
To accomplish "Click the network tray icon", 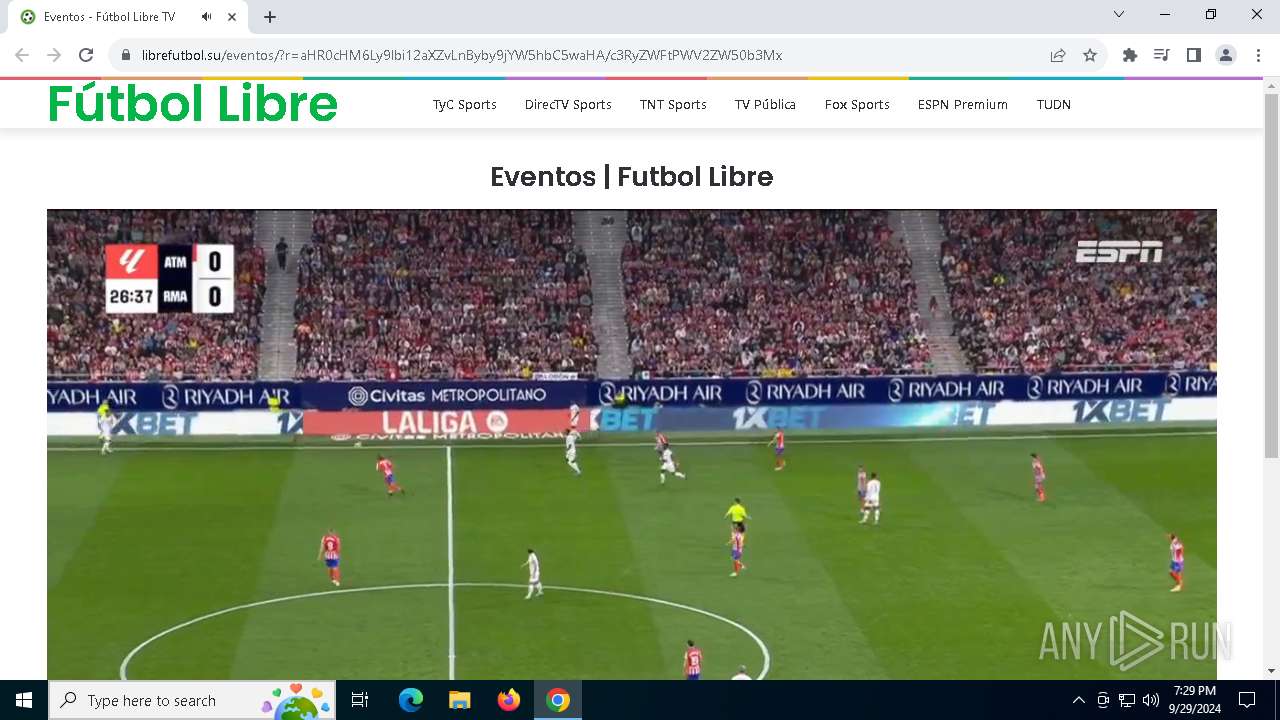I will (x=1127, y=700).
